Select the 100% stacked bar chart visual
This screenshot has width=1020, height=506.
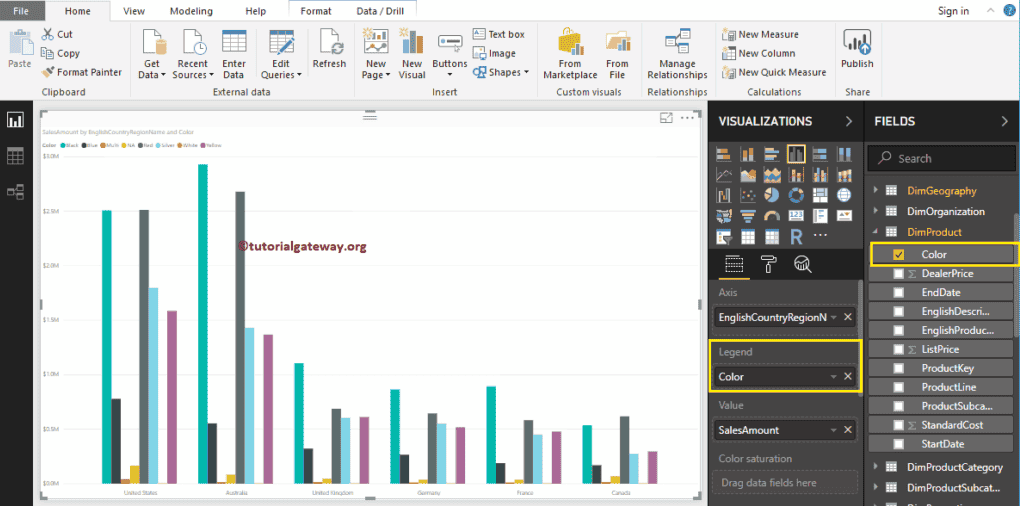(820, 155)
